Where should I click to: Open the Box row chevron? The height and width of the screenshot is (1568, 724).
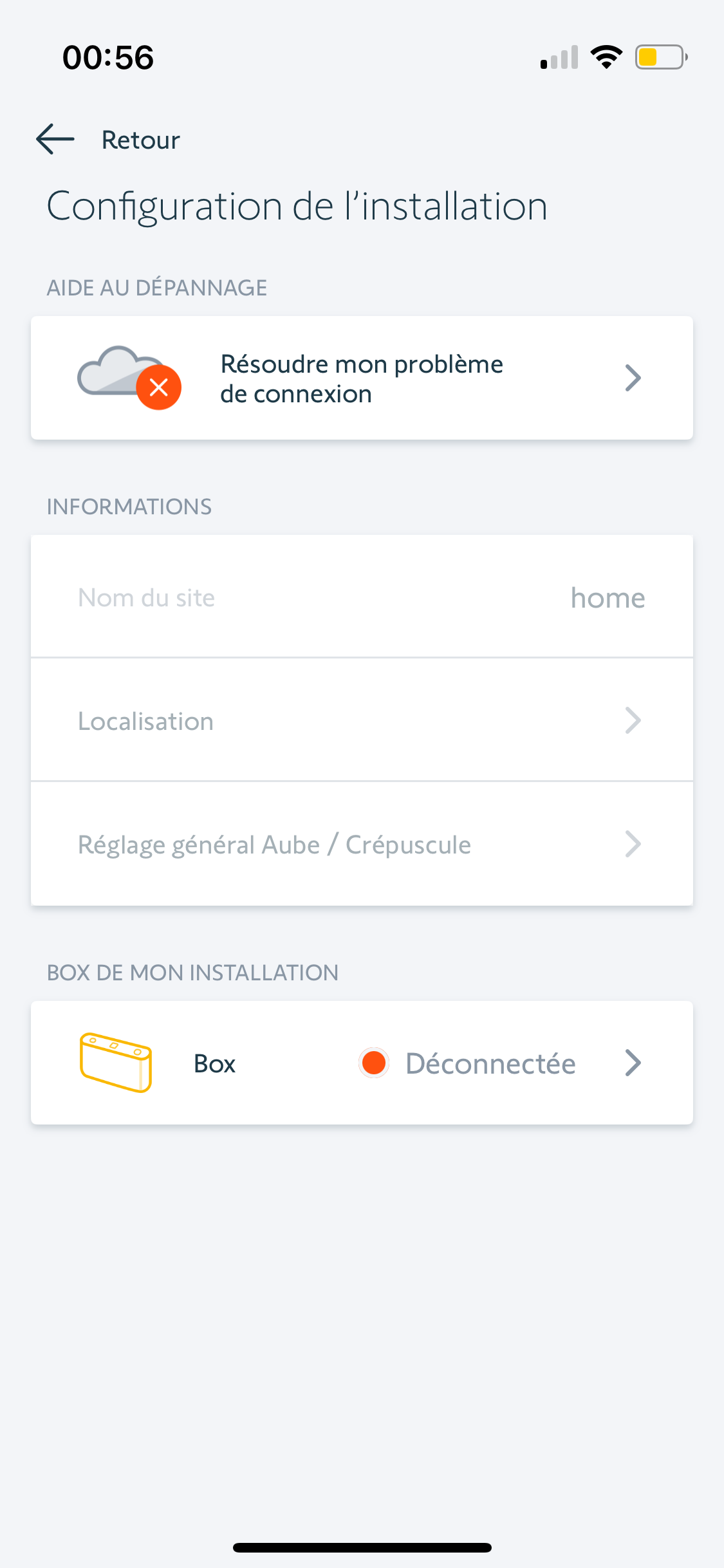633,1063
